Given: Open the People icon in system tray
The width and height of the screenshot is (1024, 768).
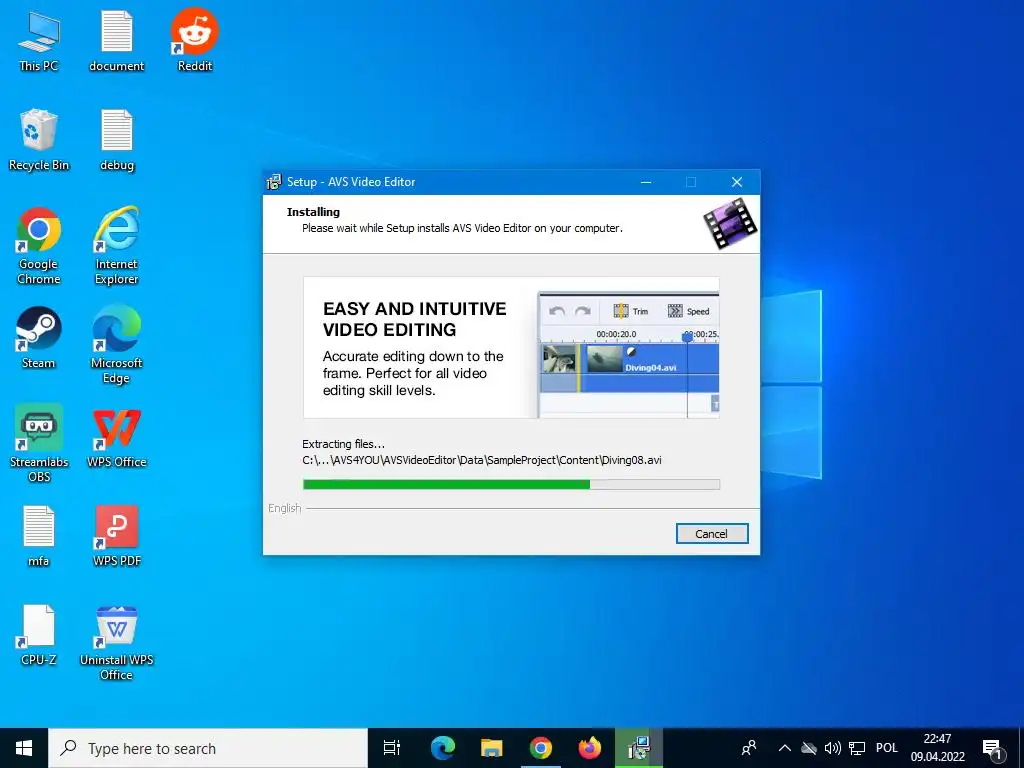Looking at the screenshot, I should click(x=749, y=748).
